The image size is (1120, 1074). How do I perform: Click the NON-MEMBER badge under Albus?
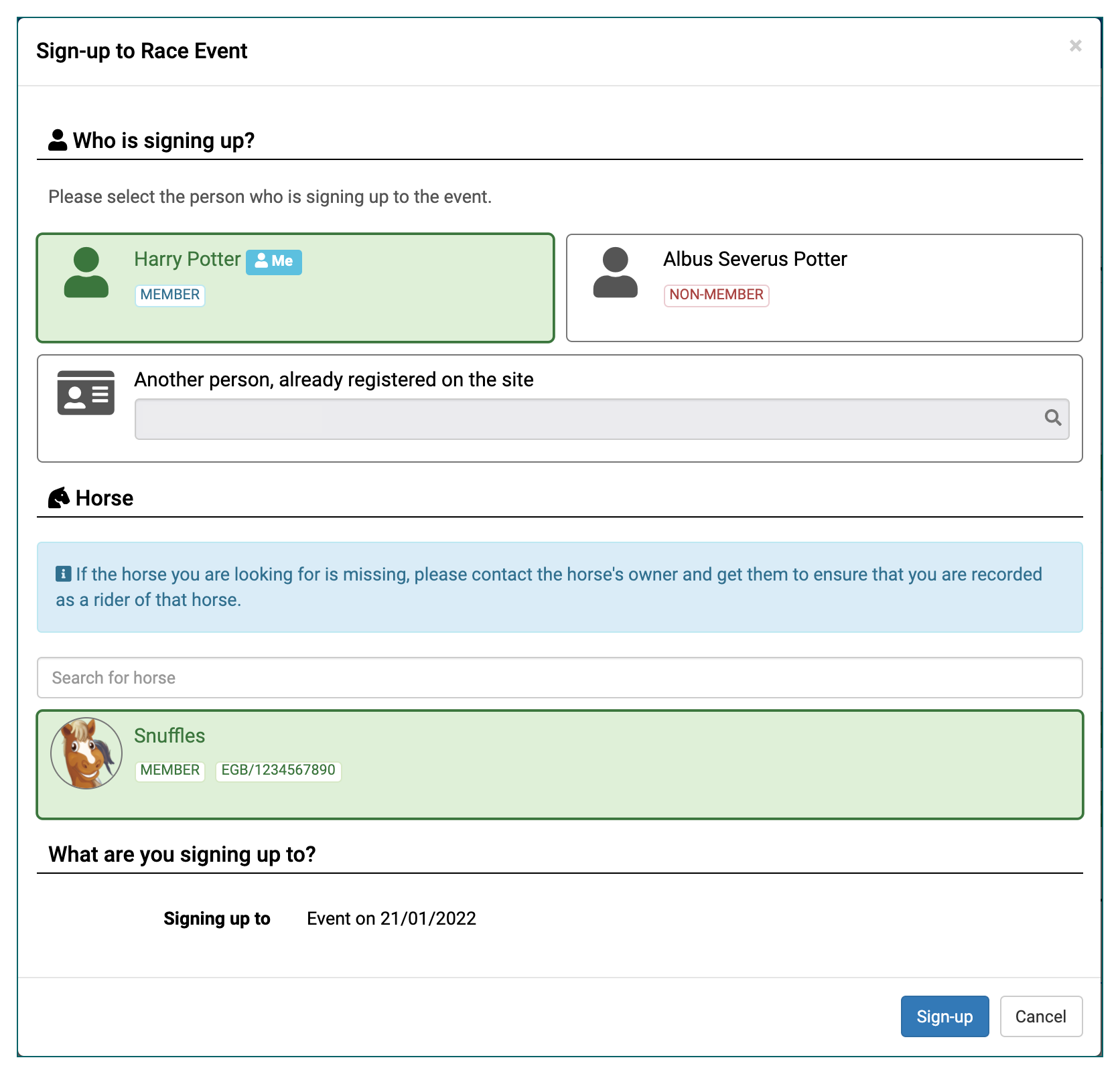tap(716, 295)
